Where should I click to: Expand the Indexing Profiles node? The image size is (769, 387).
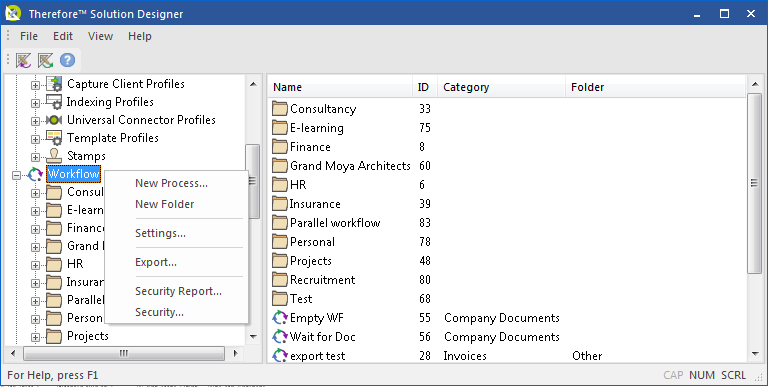[x=35, y=103]
